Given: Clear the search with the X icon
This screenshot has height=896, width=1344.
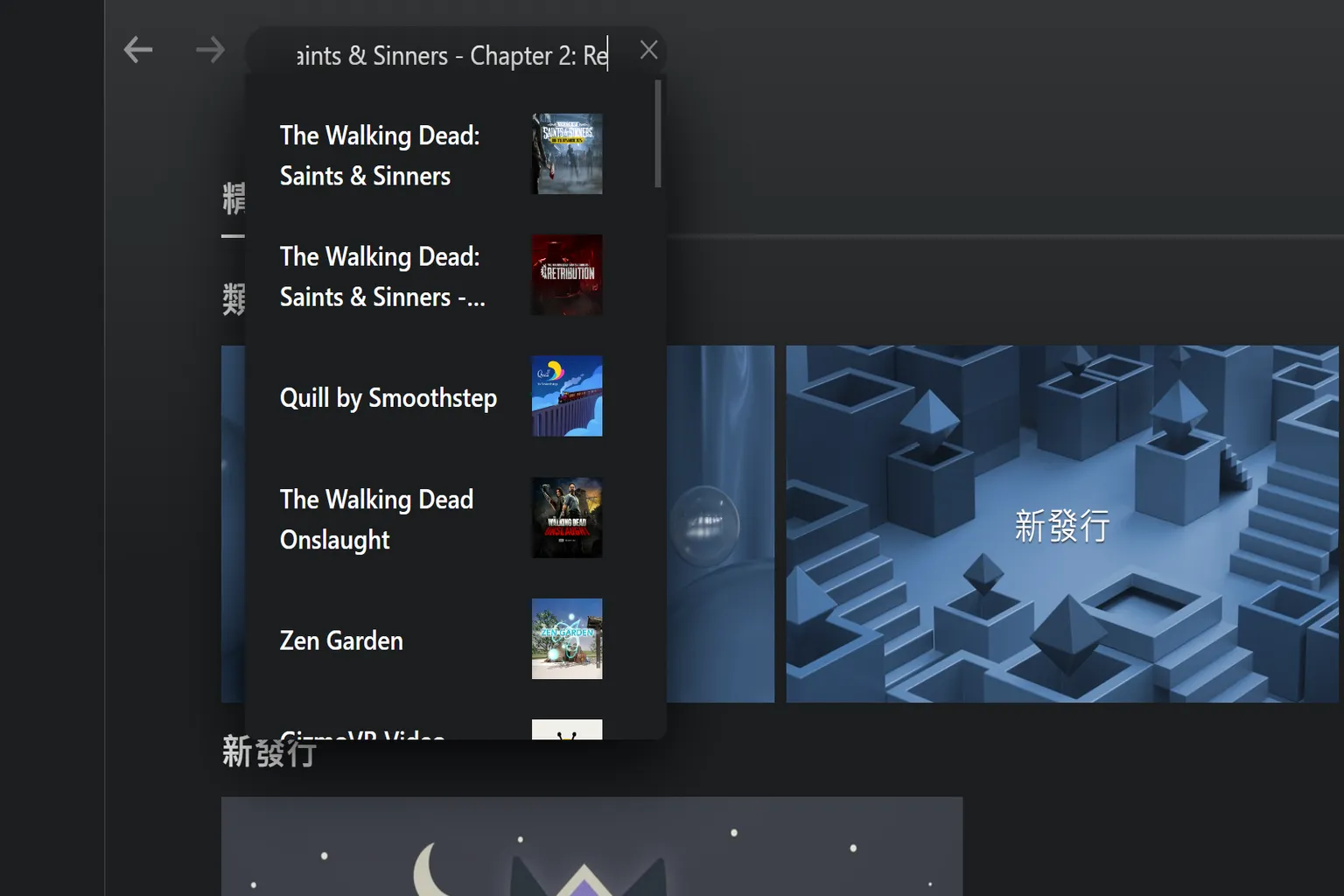Looking at the screenshot, I should tap(648, 51).
